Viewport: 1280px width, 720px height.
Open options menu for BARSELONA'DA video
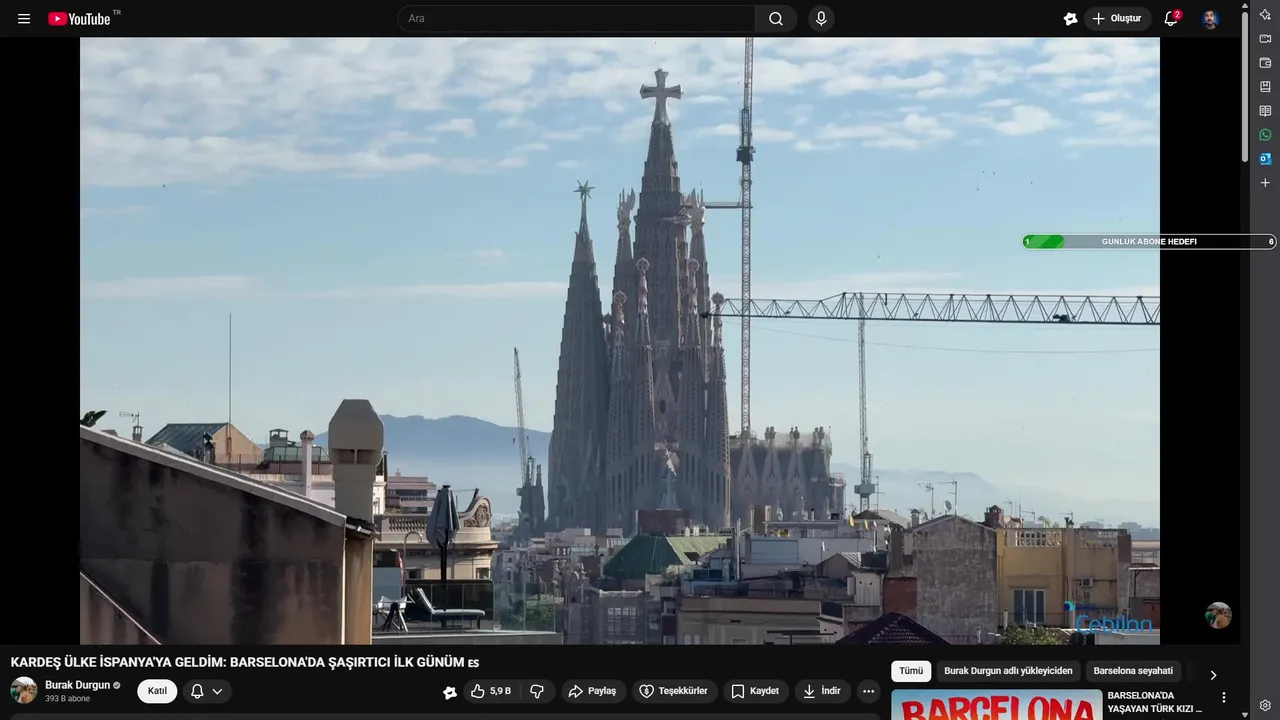pyautogui.click(x=1223, y=698)
